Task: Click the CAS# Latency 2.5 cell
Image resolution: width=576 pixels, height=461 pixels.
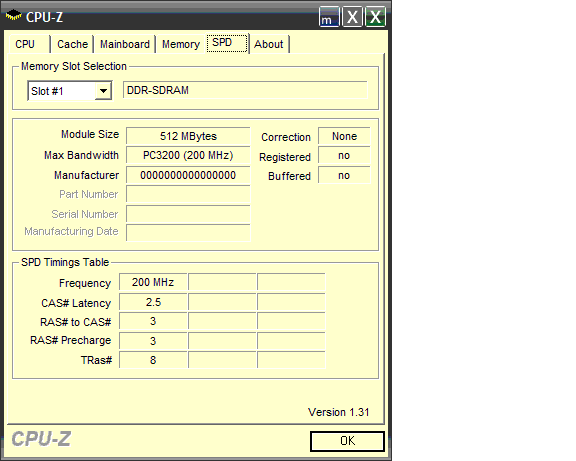Action: click(153, 302)
